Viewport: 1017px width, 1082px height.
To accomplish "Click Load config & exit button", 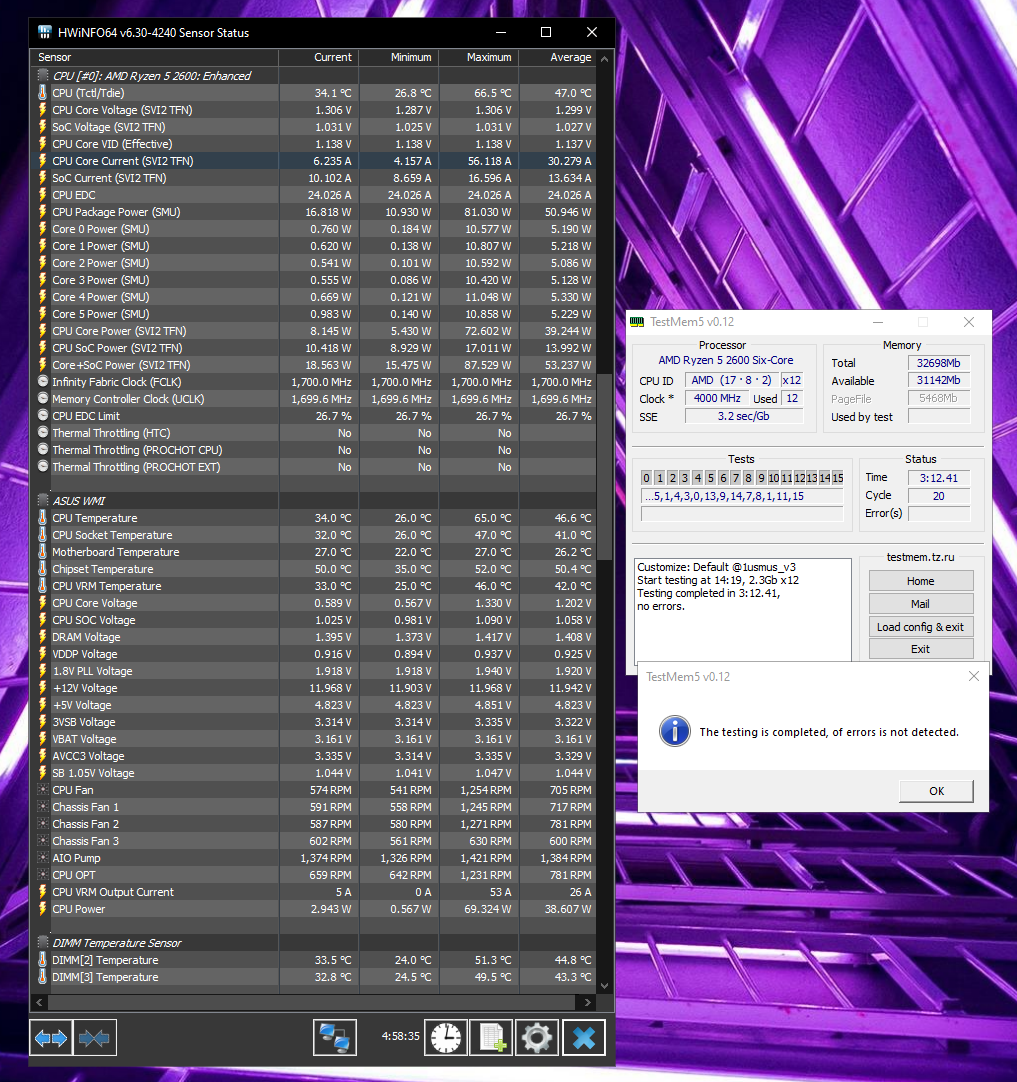I will [x=921, y=627].
